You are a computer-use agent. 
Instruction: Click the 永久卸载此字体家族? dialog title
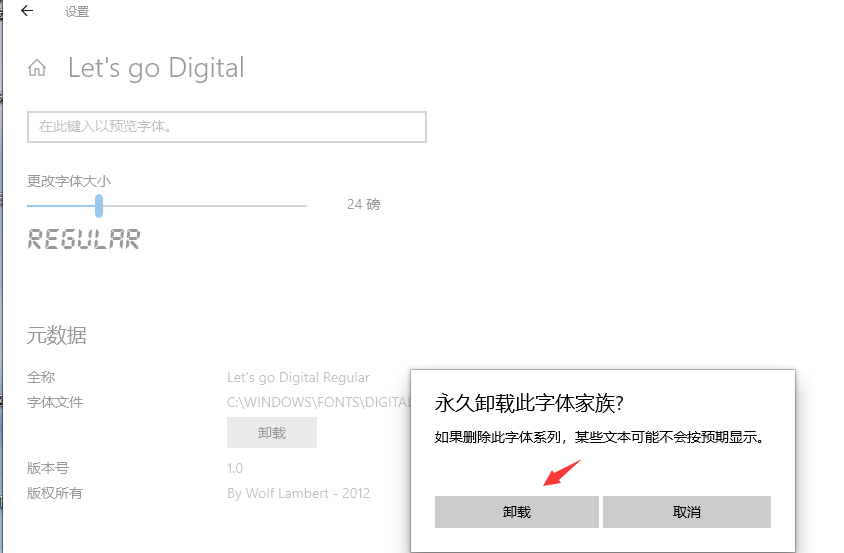tap(529, 403)
